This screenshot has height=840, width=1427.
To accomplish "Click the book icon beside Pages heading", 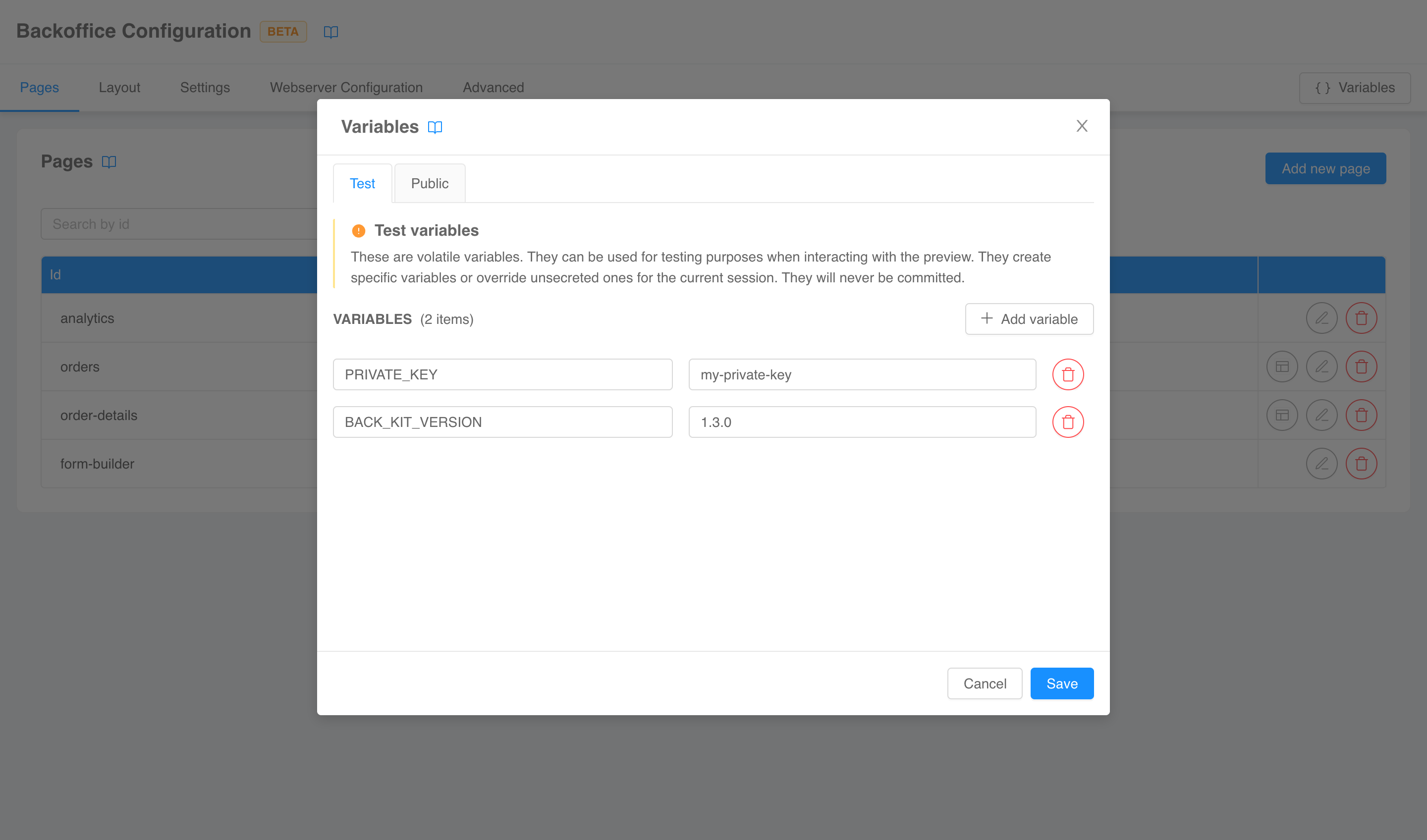I will pos(109,162).
